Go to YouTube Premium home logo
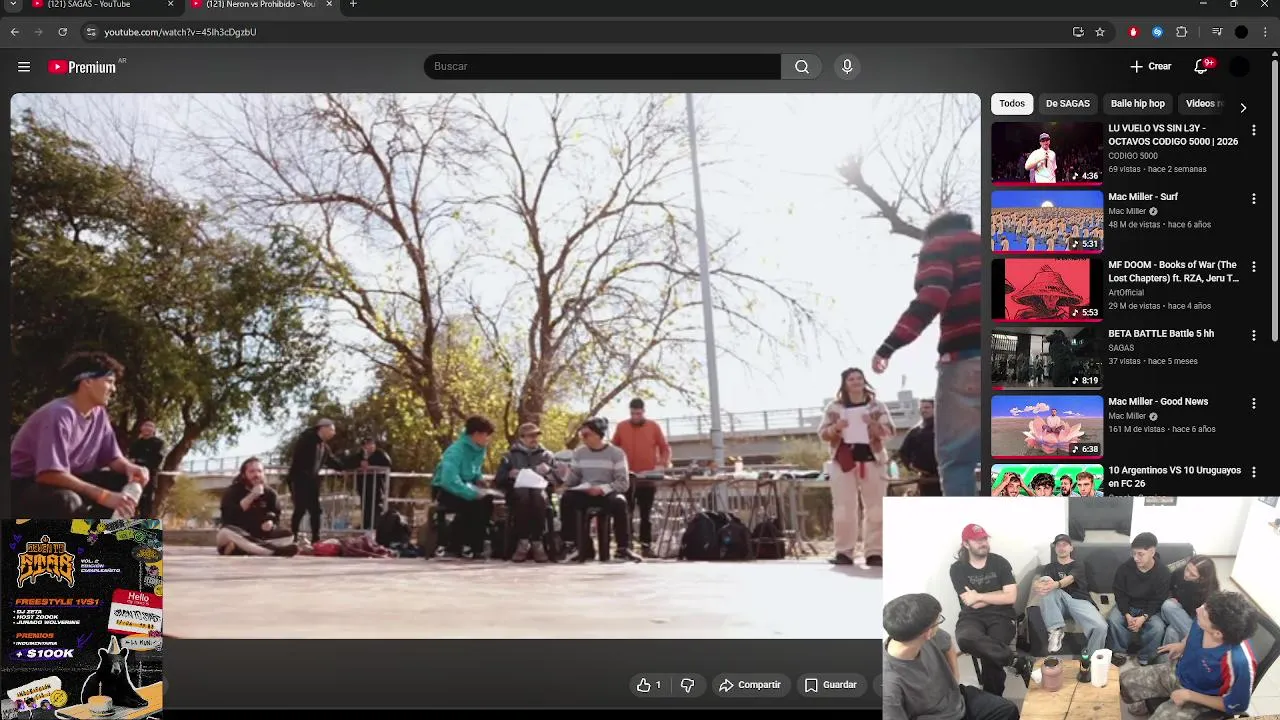The width and height of the screenshot is (1280, 720). coord(82,67)
